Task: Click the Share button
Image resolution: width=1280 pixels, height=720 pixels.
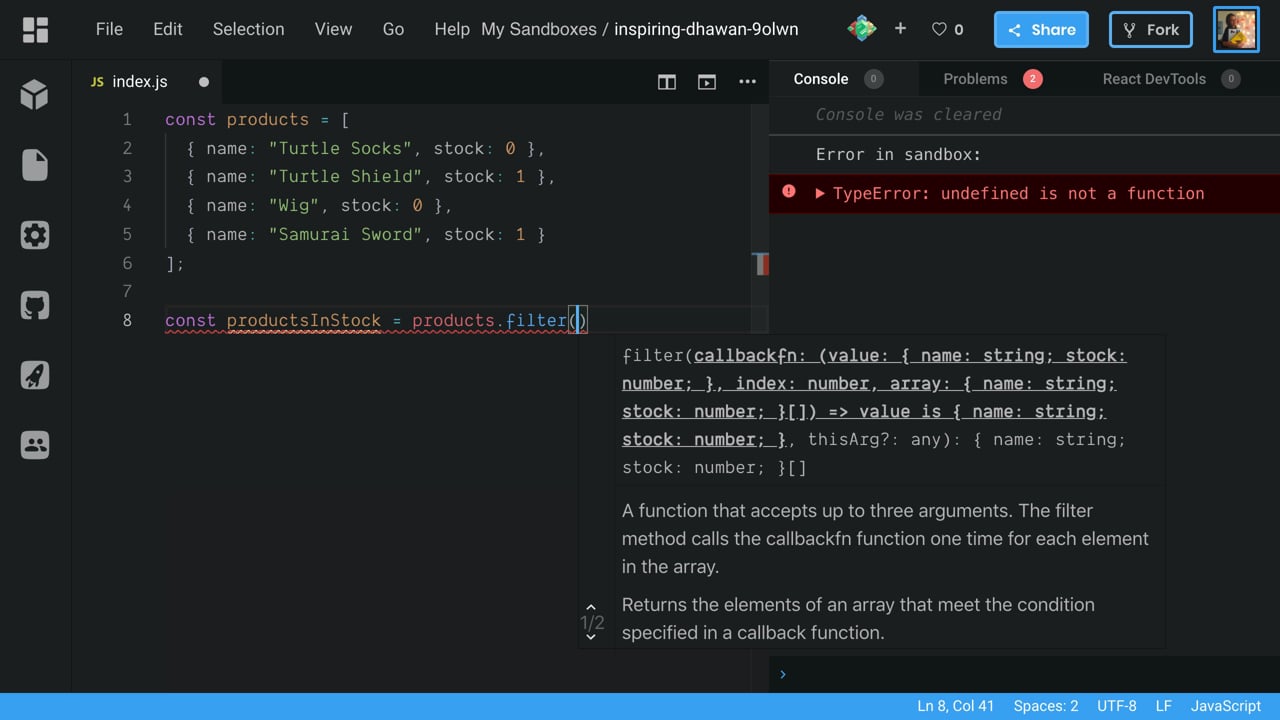Action: [1041, 30]
